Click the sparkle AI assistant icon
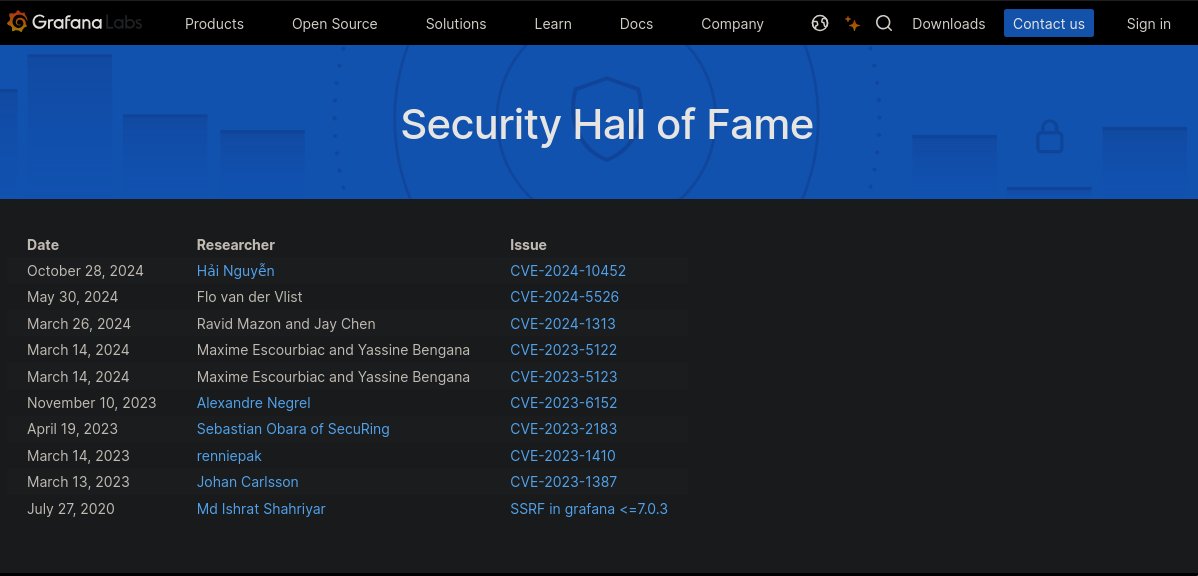Screen dimensions: 1198x576 tap(852, 23)
